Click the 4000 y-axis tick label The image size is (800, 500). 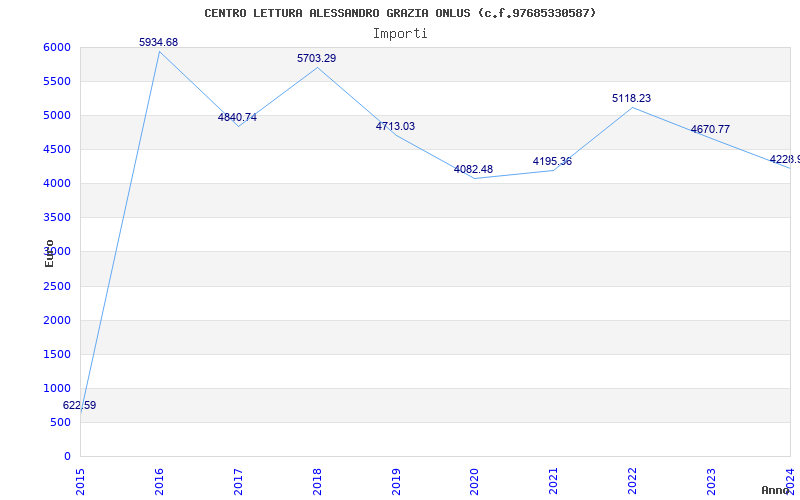(x=57, y=184)
